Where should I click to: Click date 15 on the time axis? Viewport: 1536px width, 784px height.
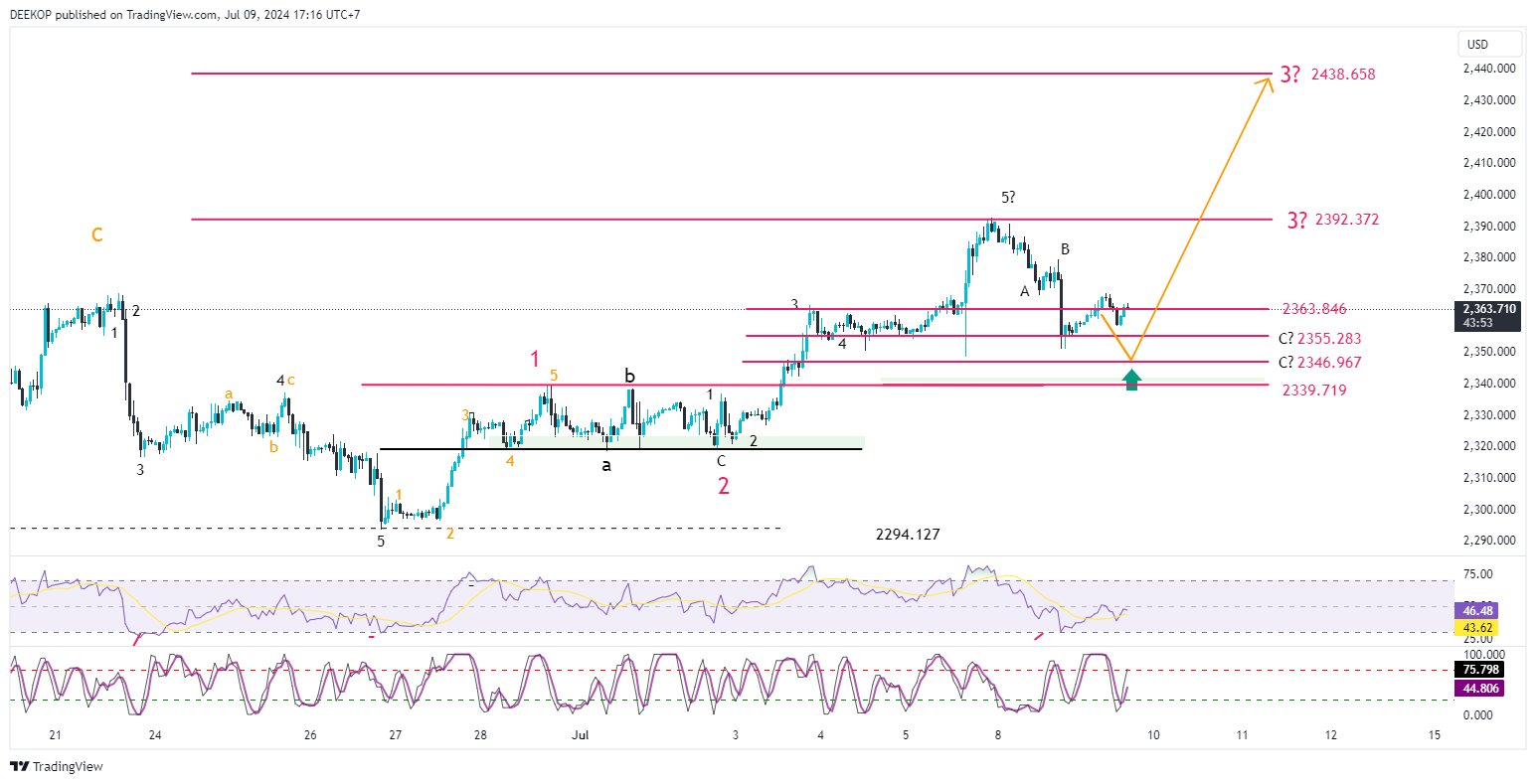click(x=1434, y=735)
